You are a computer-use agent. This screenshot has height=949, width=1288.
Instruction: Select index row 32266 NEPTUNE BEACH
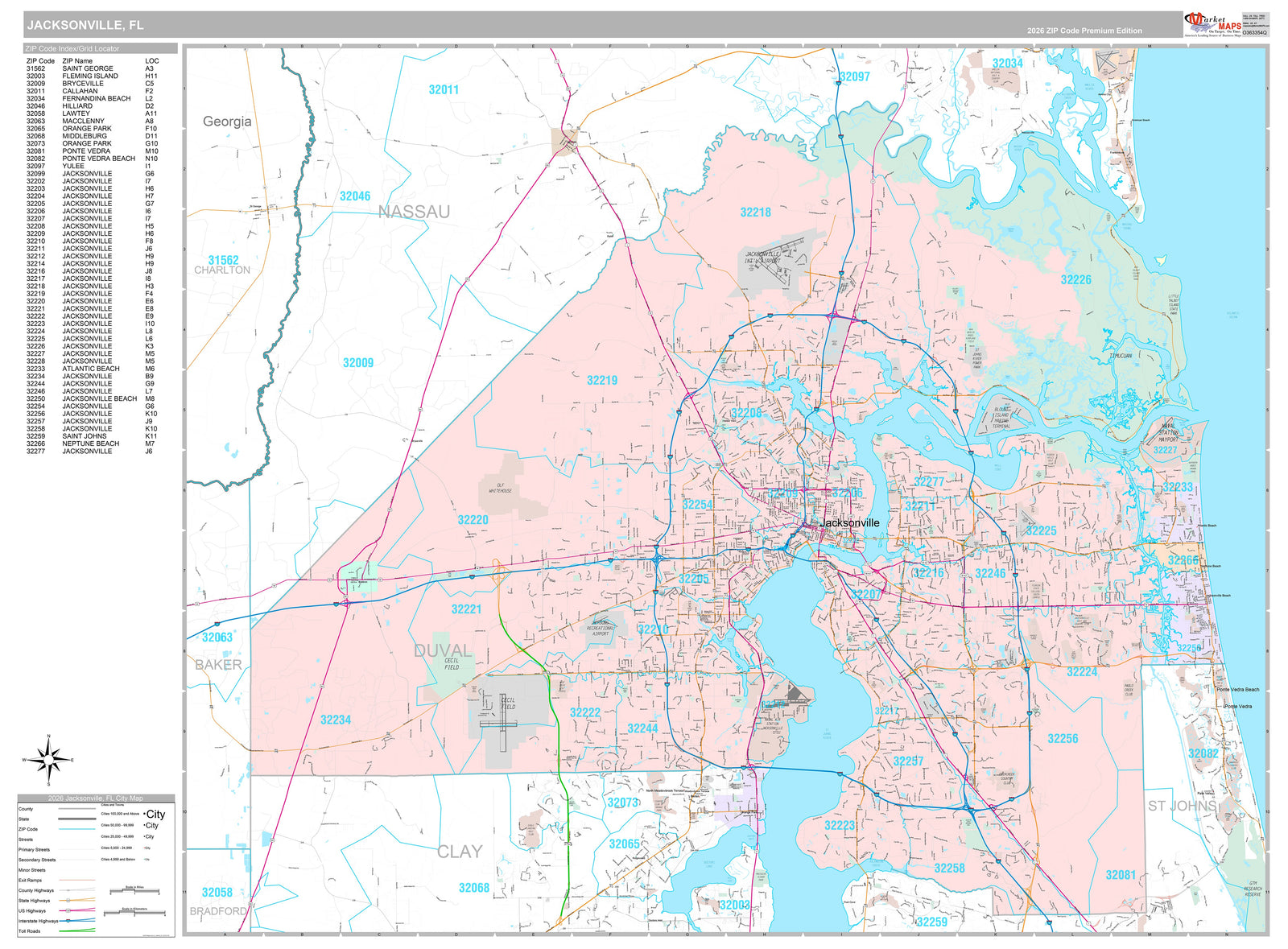(x=92, y=444)
